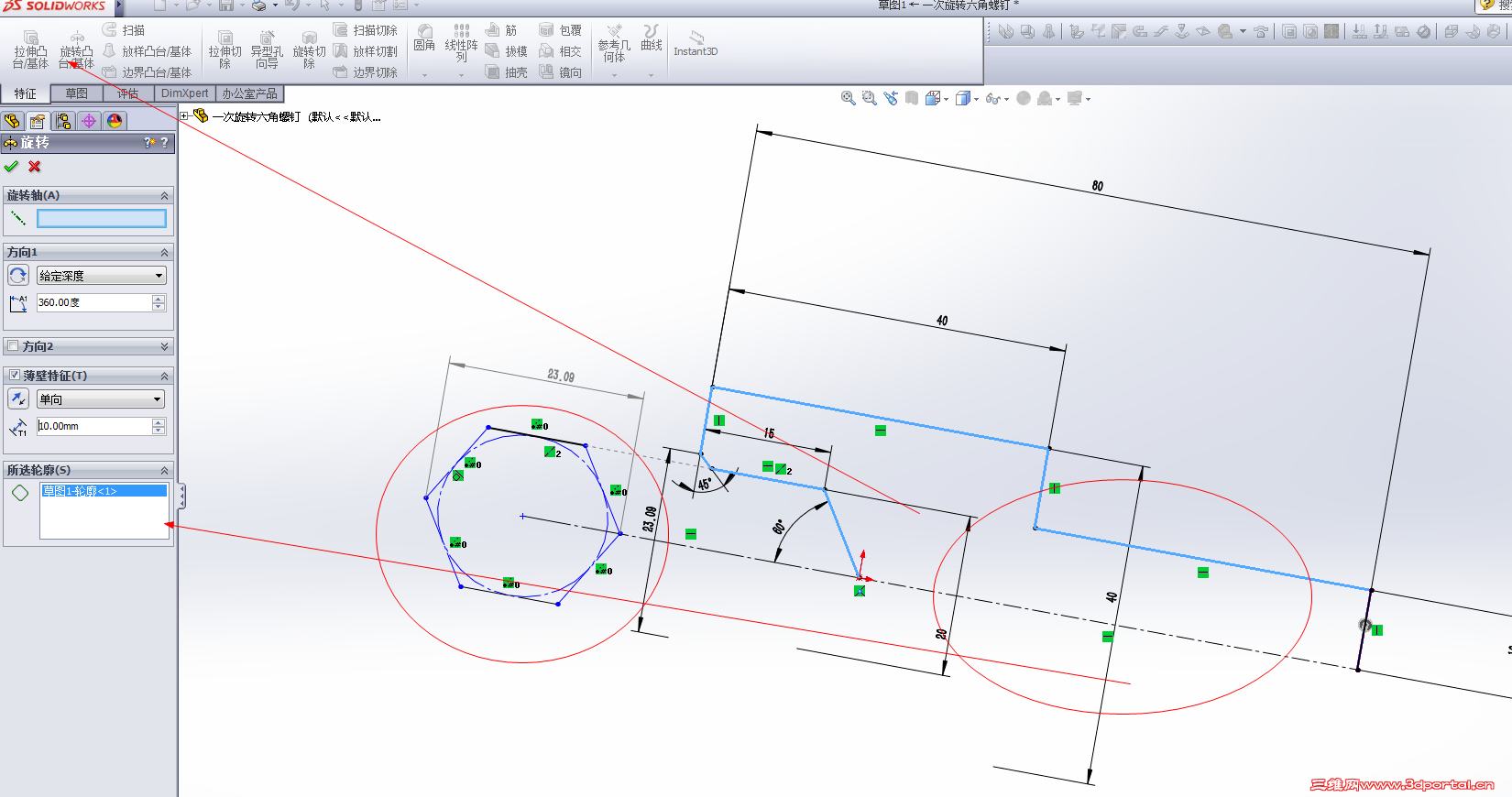Enable the 方向2 checkbox
The height and width of the screenshot is (797, 1512).
coord(13,346)
